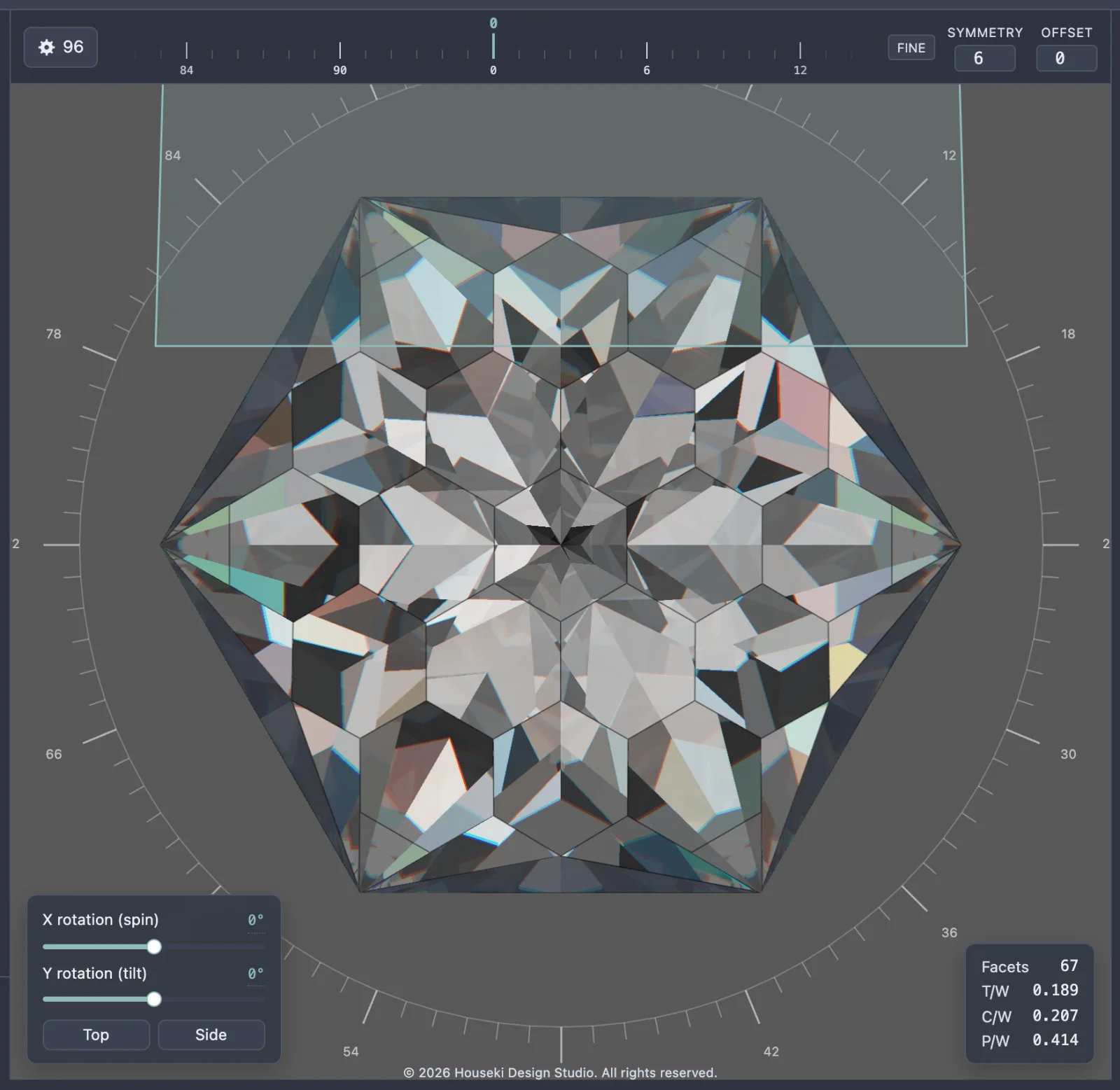Viewport: 1120px width, 1090px height.
Task: Edit the Offset value field
Action: tap(1066, 58)
